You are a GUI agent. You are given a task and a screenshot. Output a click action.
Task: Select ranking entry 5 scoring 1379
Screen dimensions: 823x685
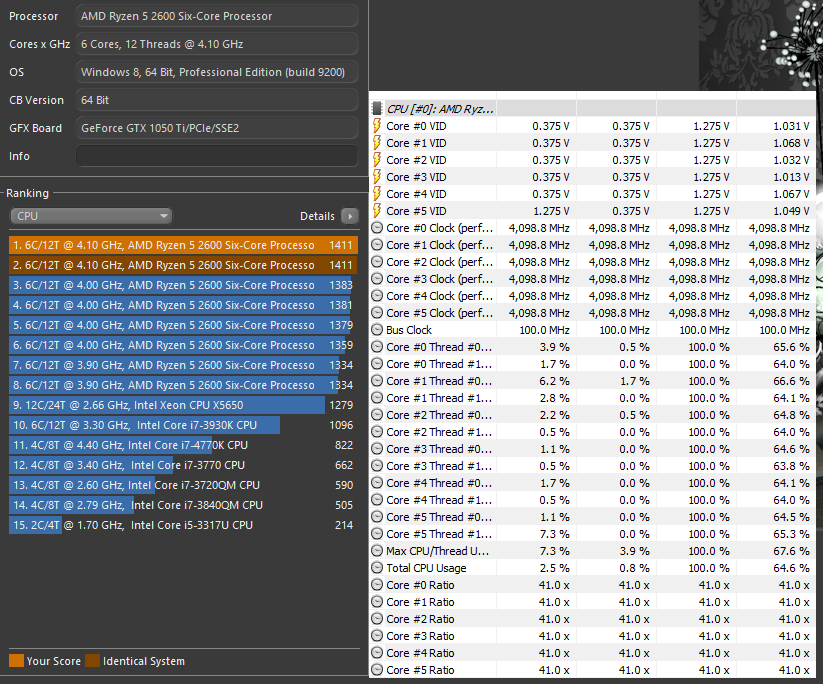(183, 325)
